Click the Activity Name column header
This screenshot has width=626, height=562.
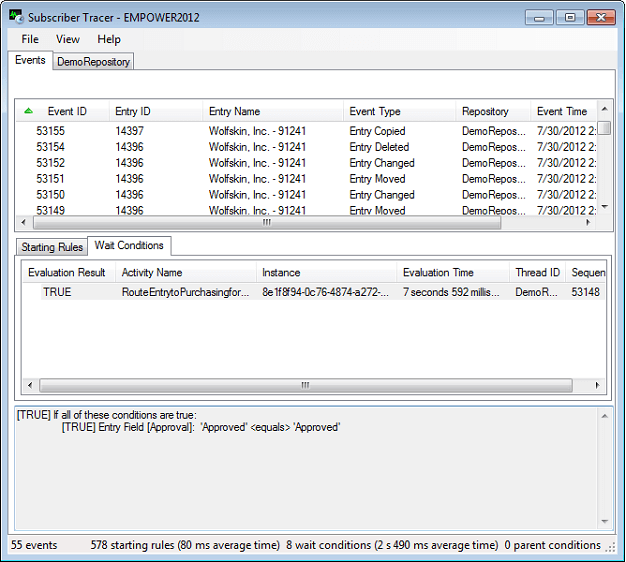click(186, 273)
